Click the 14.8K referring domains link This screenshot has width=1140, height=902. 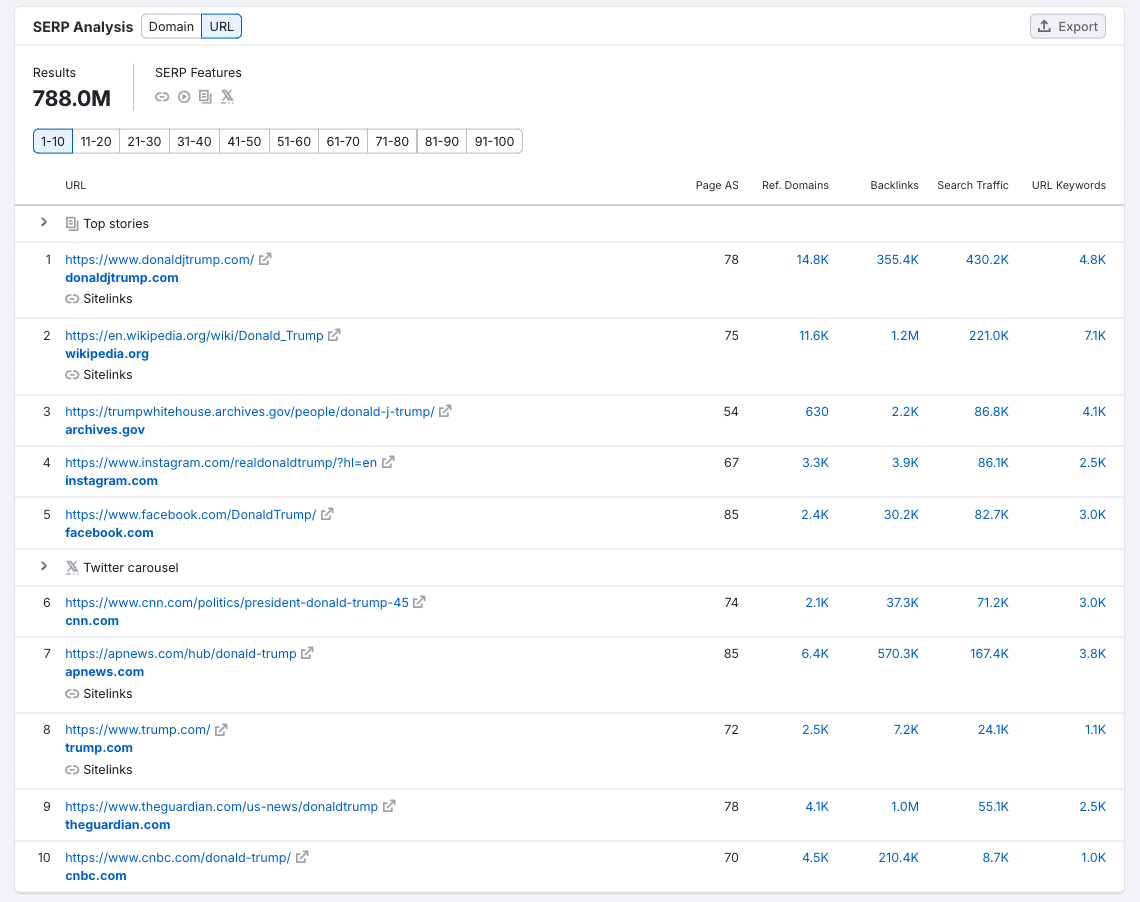[x=813, y=259]
